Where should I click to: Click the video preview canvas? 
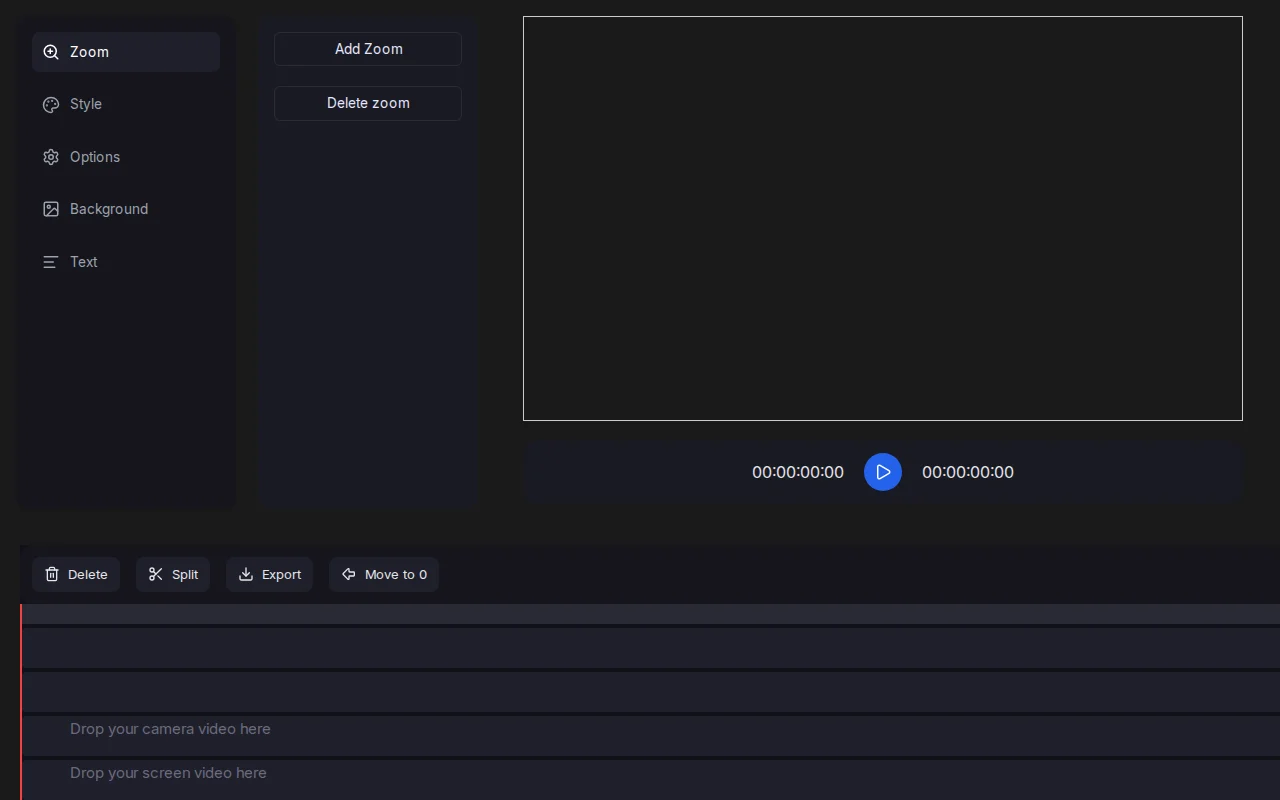(883, 218)
